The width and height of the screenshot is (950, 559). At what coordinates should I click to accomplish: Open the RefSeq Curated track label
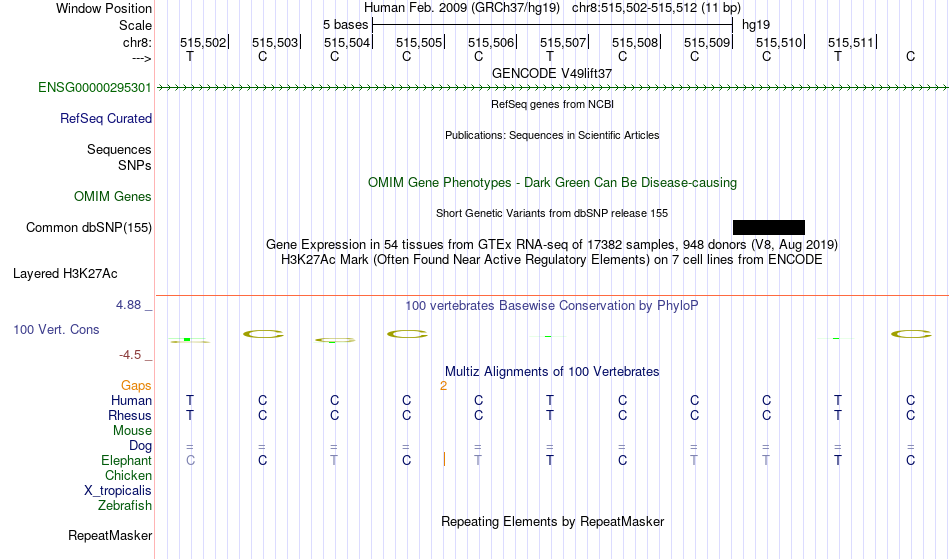(x=106, y=119)
